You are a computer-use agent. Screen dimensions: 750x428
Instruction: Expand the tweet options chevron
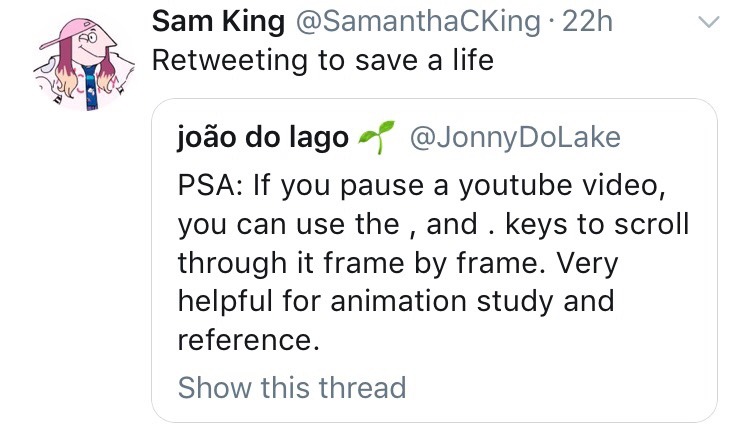707,22
